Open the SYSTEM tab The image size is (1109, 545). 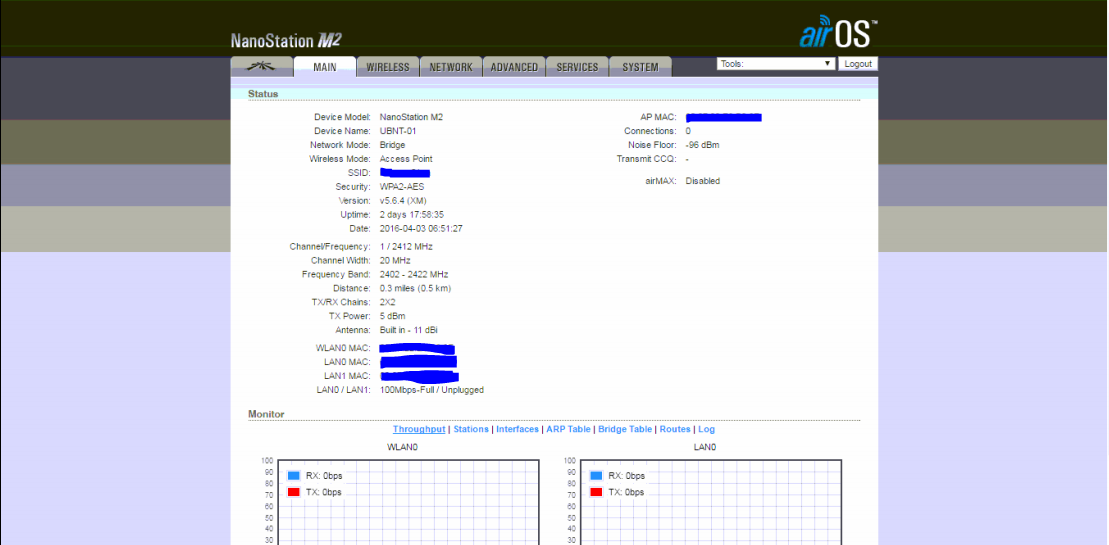[640, 67]
